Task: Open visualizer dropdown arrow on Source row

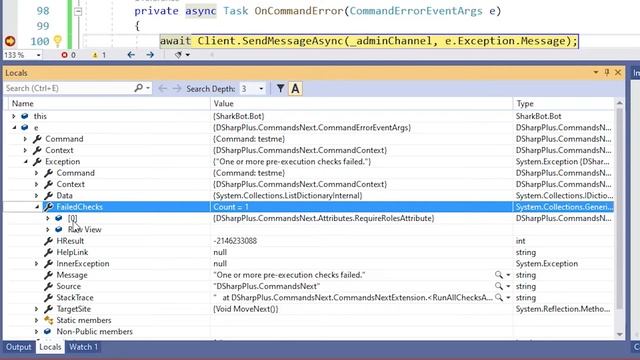Action: point(508,287)
